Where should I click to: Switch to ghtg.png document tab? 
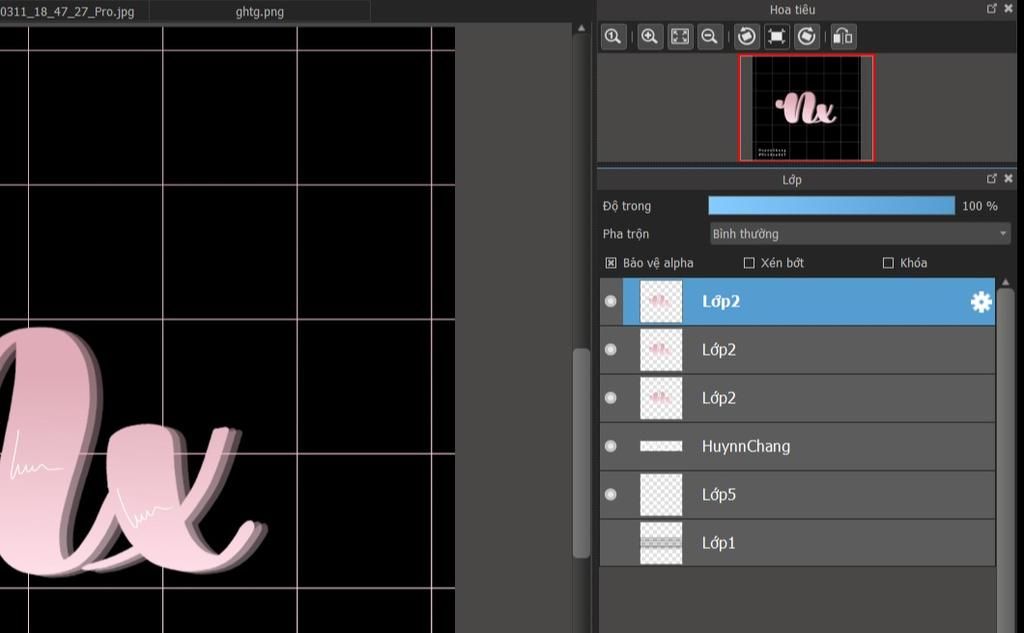260,12
